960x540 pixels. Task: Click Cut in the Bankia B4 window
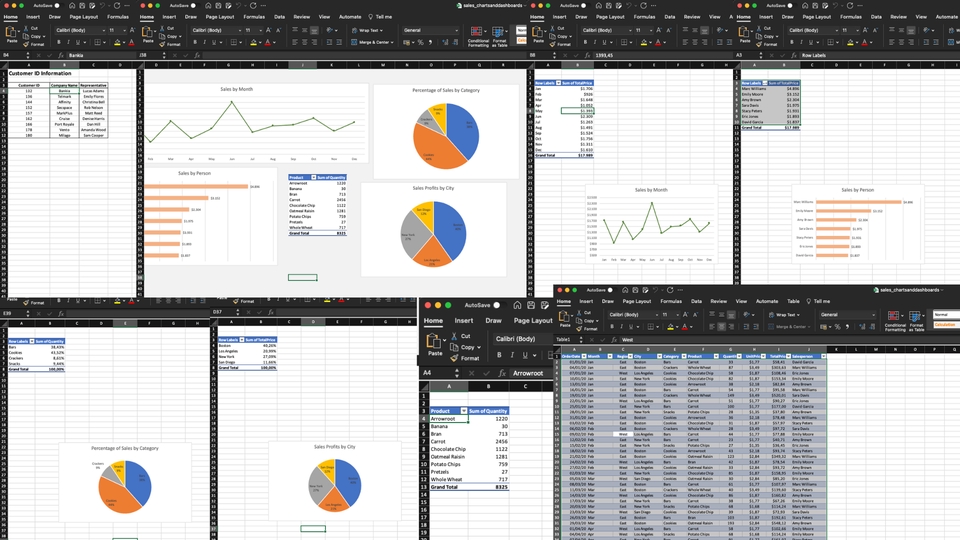pyautogui.click(x=31, y=28)
